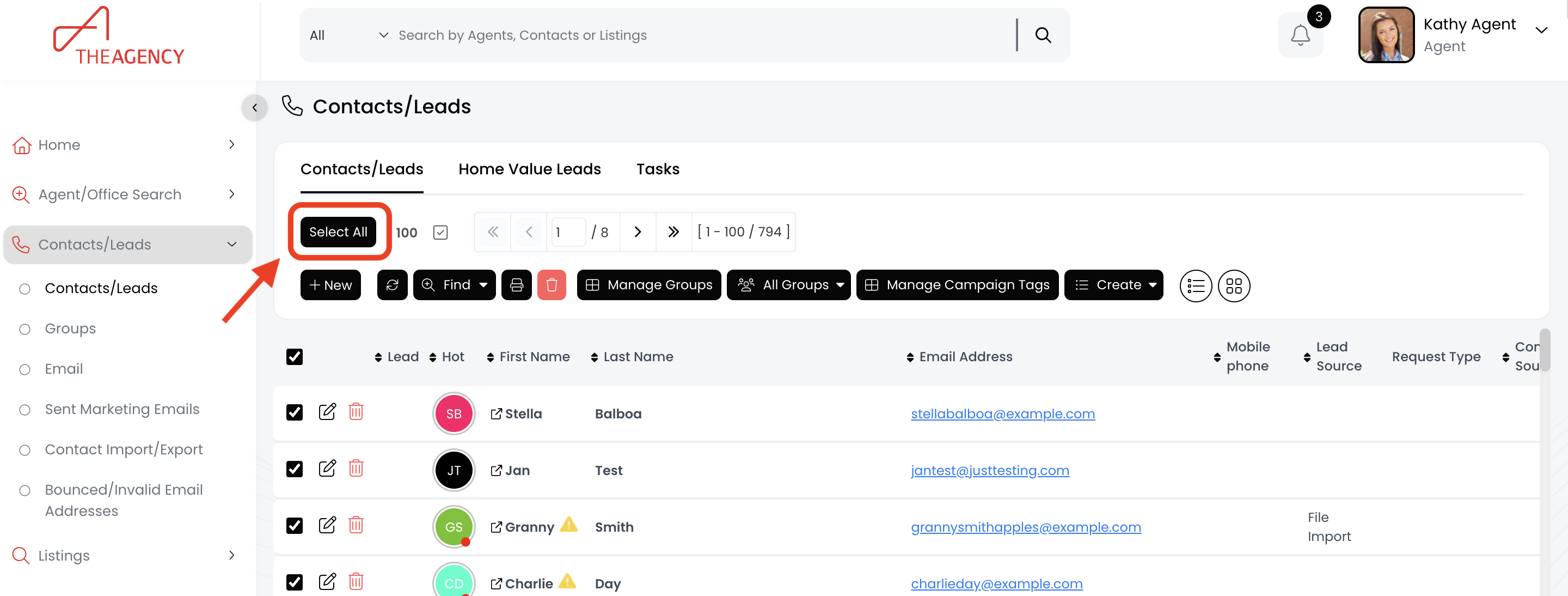Open stellabalboa@example.com email link
The height and width of the screenshot is (596, 1568).
tap(1002, 414)
